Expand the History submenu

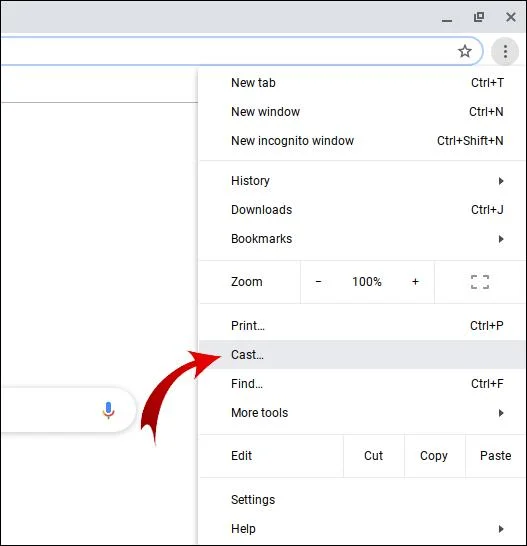point(362,181)
